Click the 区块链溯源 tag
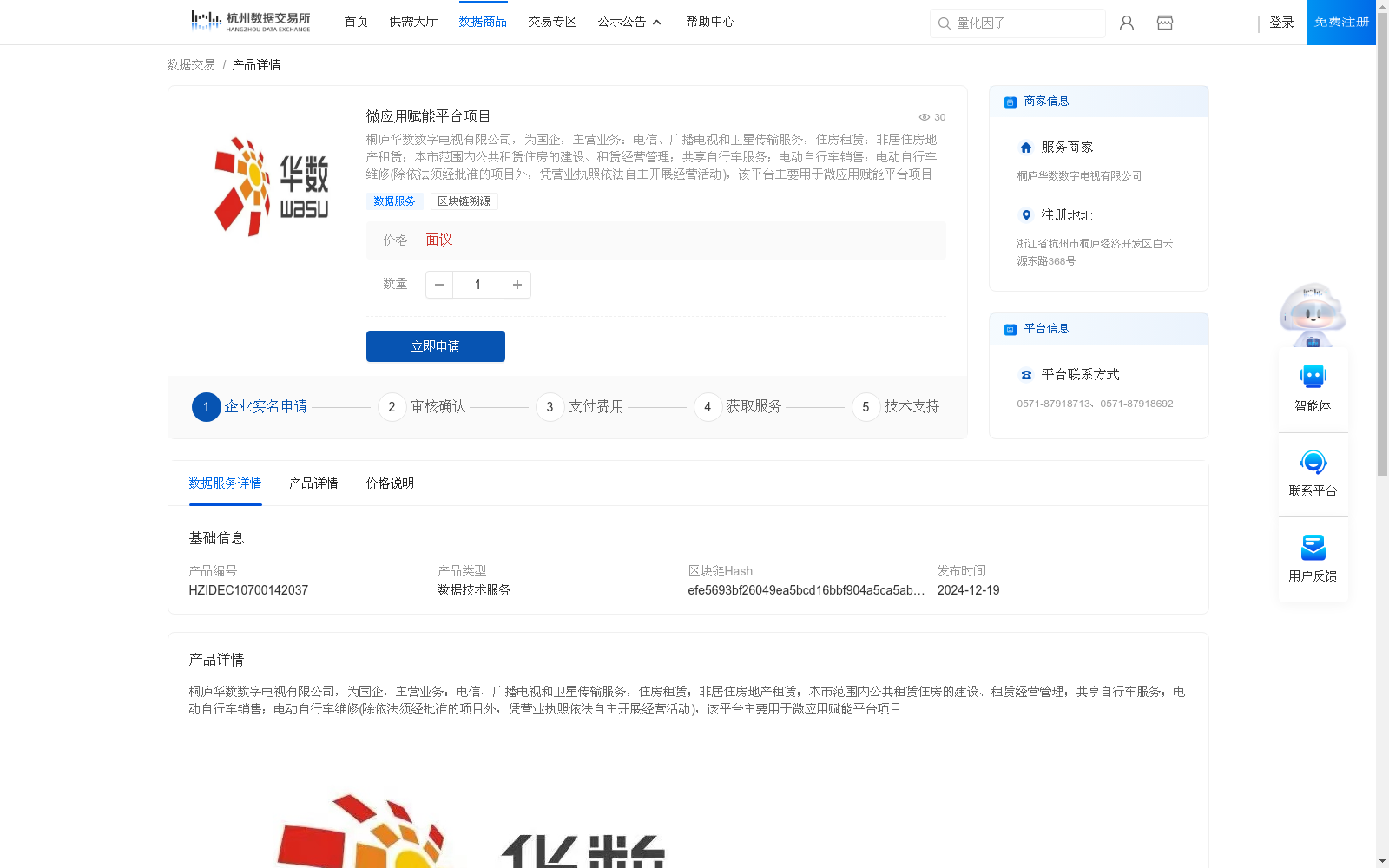Image resolution: width=1389 pixels, height=868 pixels. pos(464,201)
